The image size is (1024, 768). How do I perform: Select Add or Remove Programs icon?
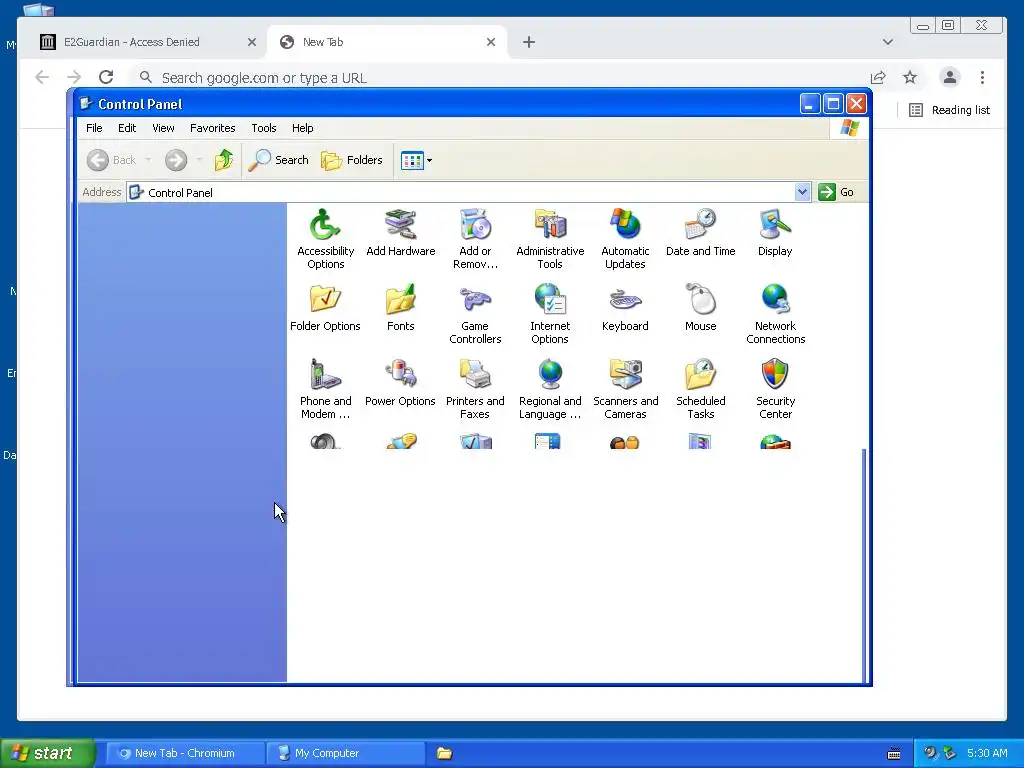475,238
